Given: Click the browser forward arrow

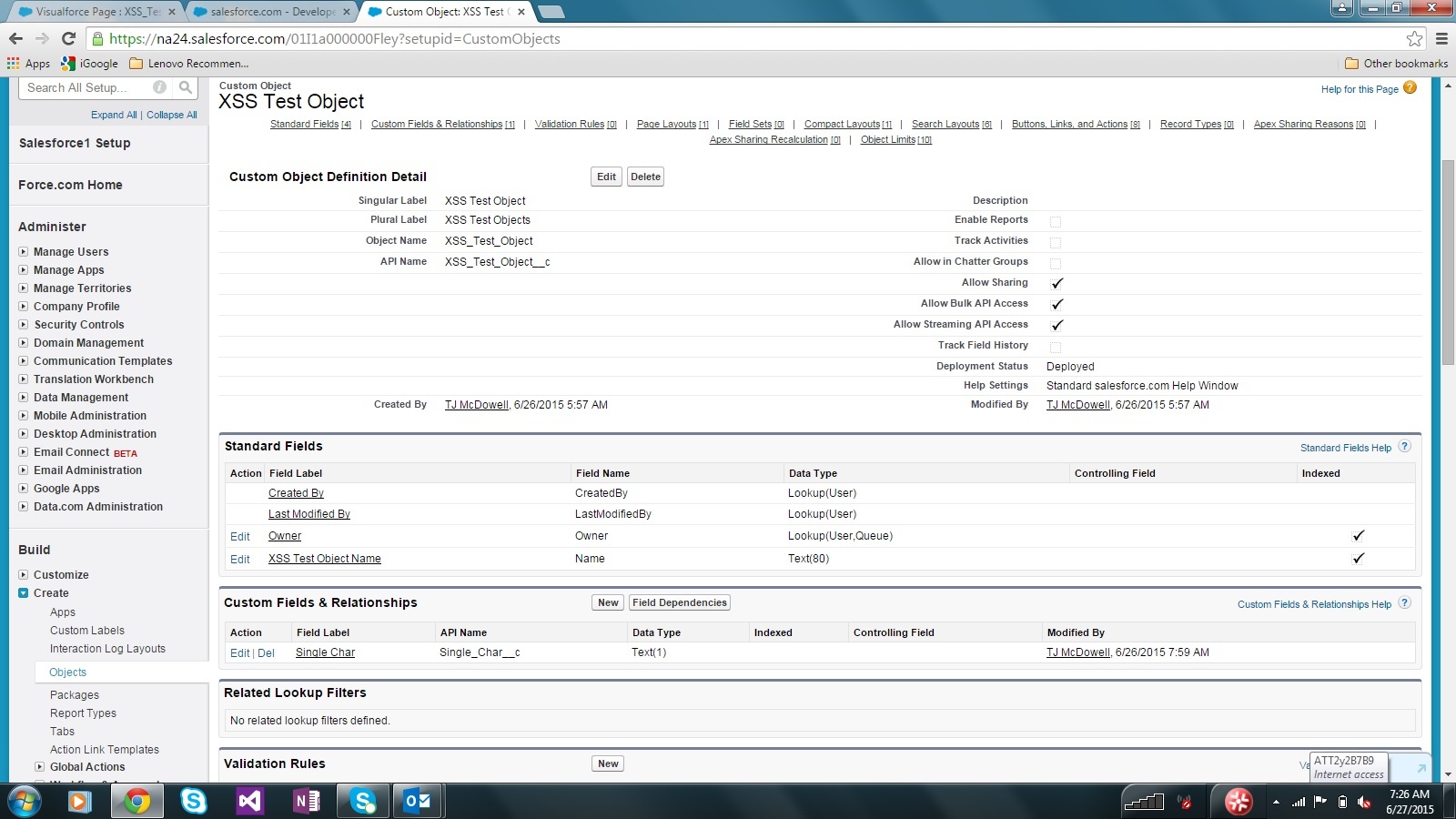Looking at the screenshot, I should pyautogui.click(x=42, y=38).
